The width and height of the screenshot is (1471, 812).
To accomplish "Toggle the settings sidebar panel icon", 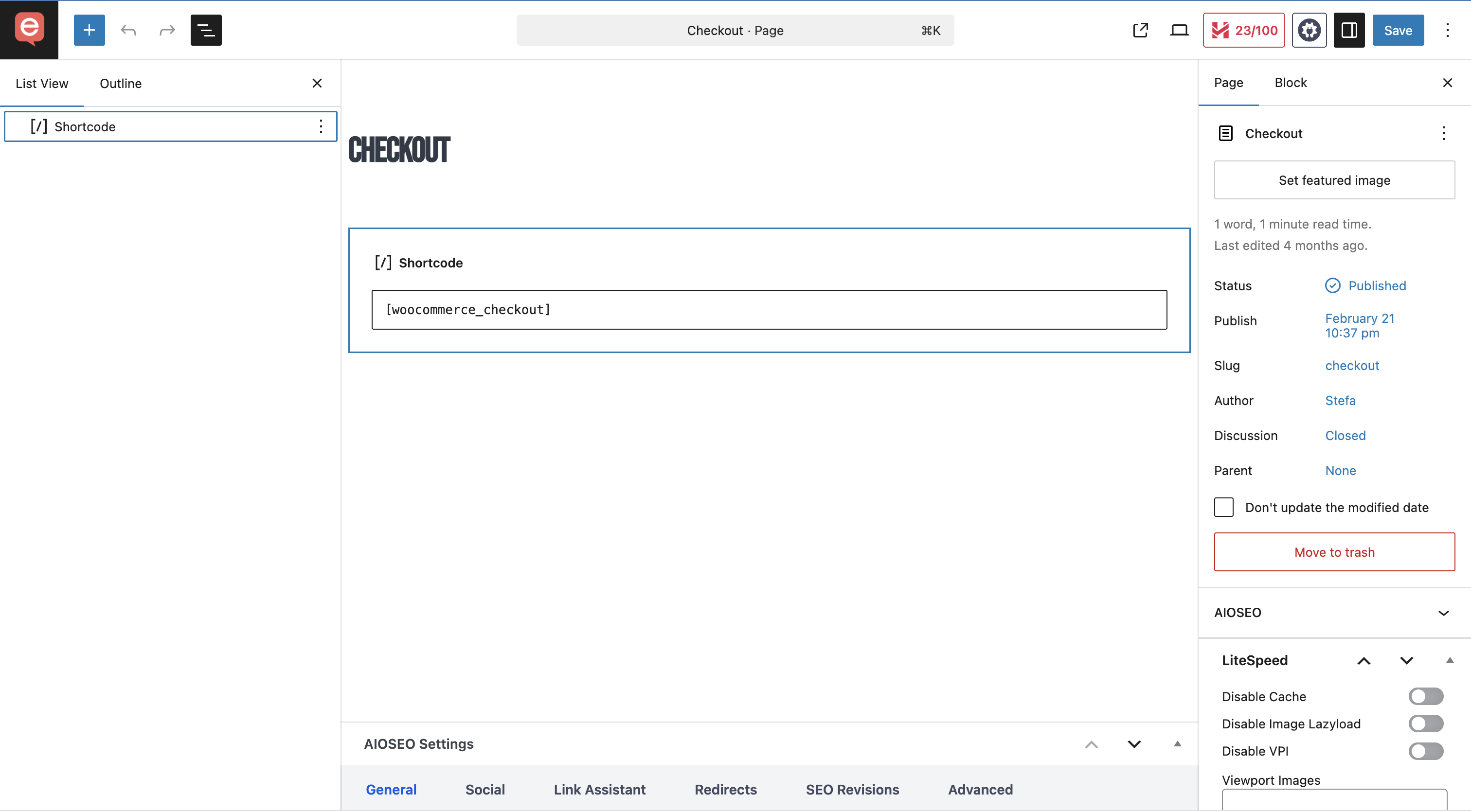I will tap(1349, 30).
